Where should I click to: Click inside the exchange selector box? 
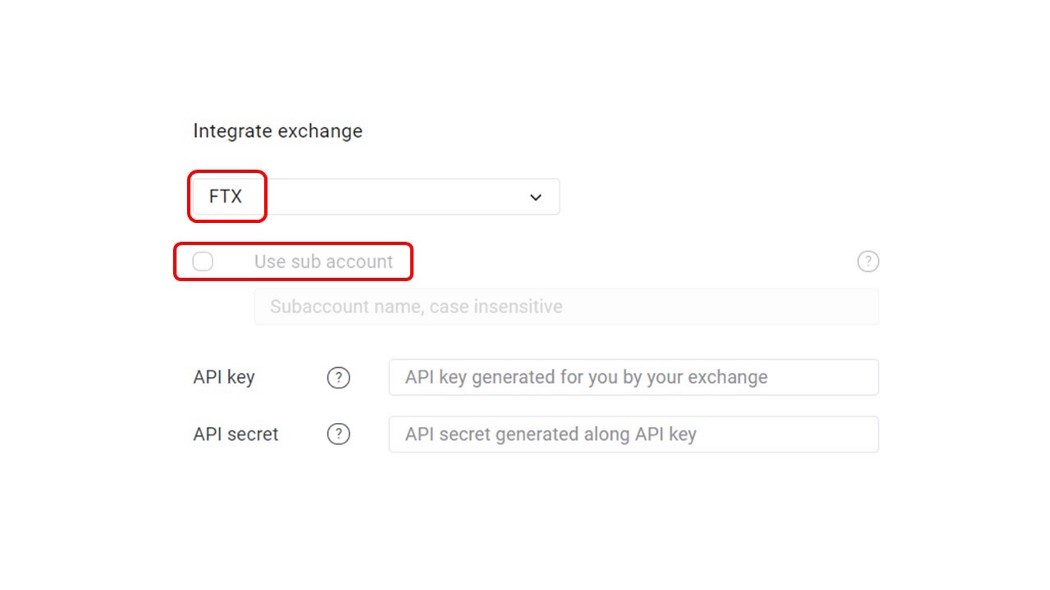[x=375, y=197]
